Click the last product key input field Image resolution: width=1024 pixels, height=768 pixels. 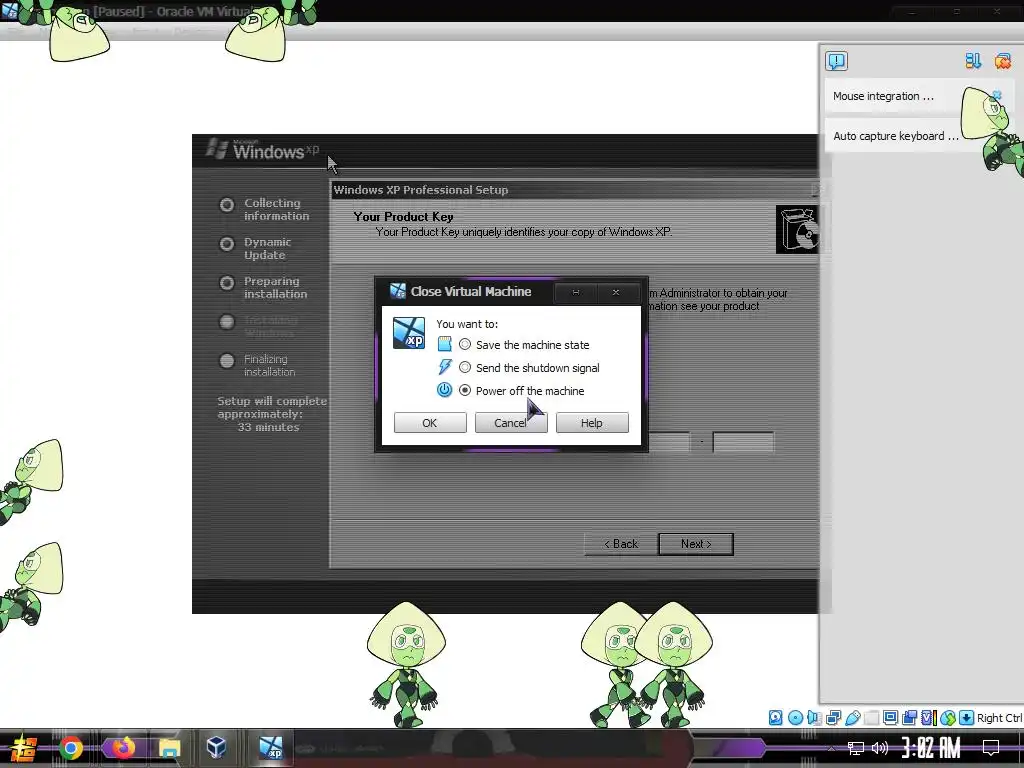pos(743,442)
